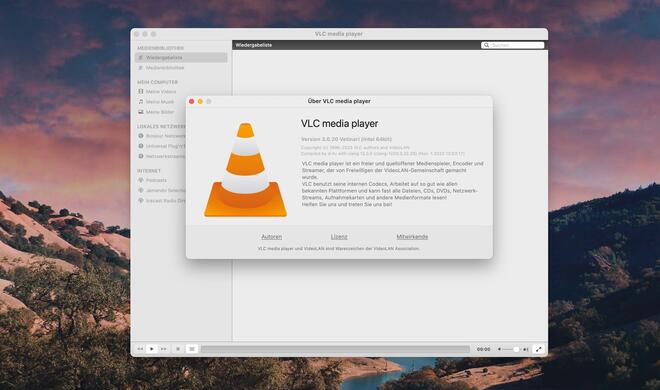This screenshot has height=390, width=660.
Task: Set full volume using the loud speaker icon
Action: [525, 349]
